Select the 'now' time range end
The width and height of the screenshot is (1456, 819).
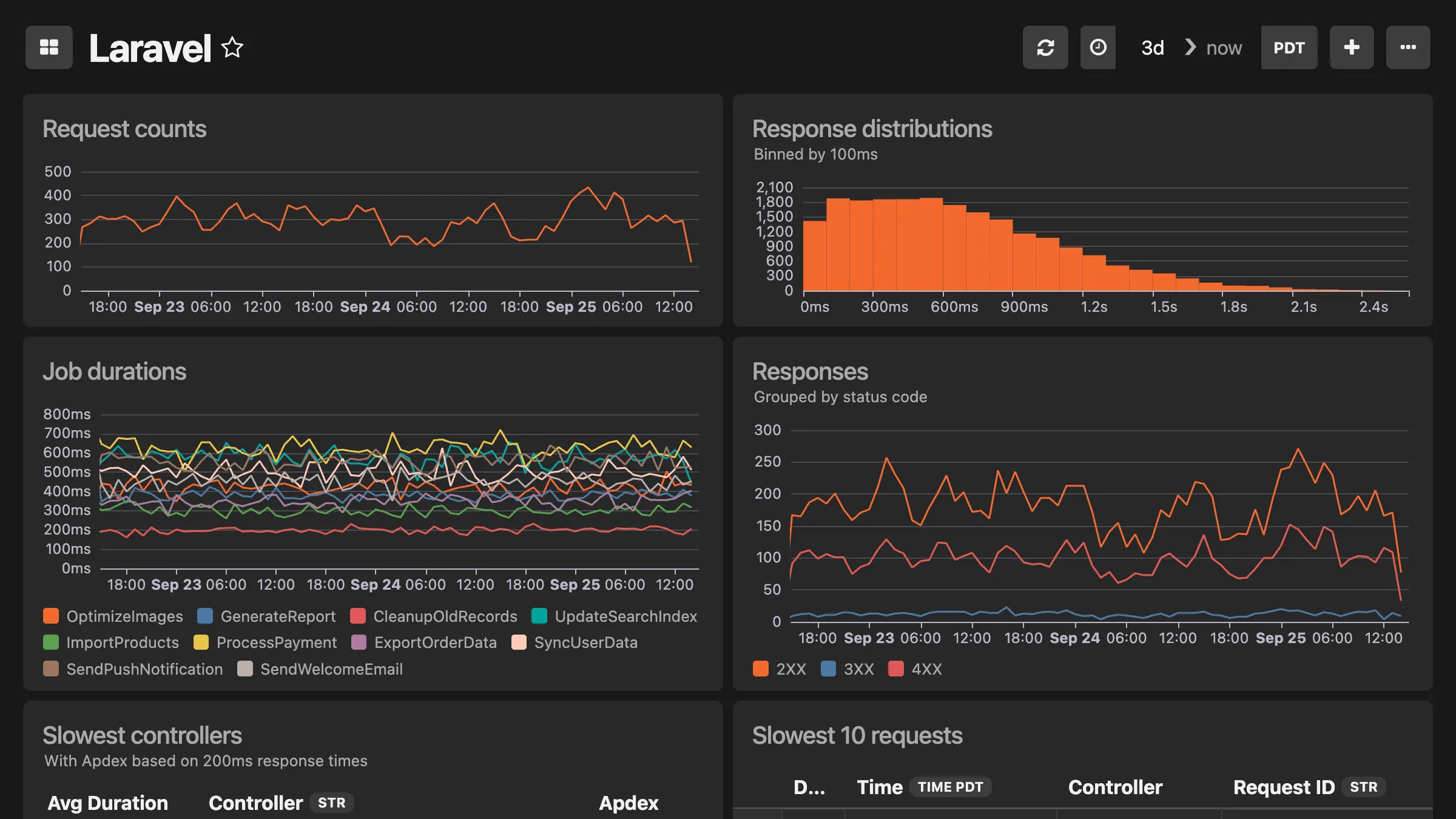[x=1224, y=47]
